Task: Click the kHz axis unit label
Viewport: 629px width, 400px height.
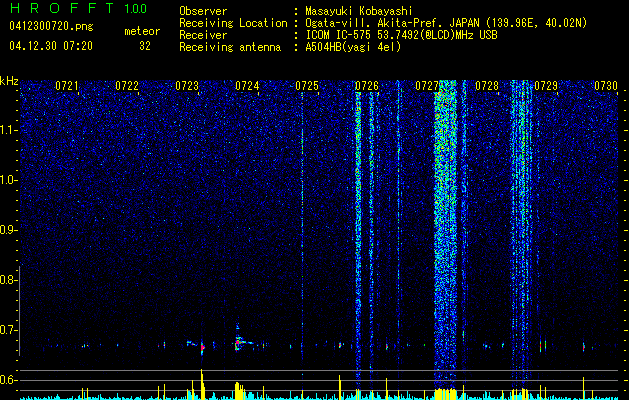Action: [x=9, y=81]
